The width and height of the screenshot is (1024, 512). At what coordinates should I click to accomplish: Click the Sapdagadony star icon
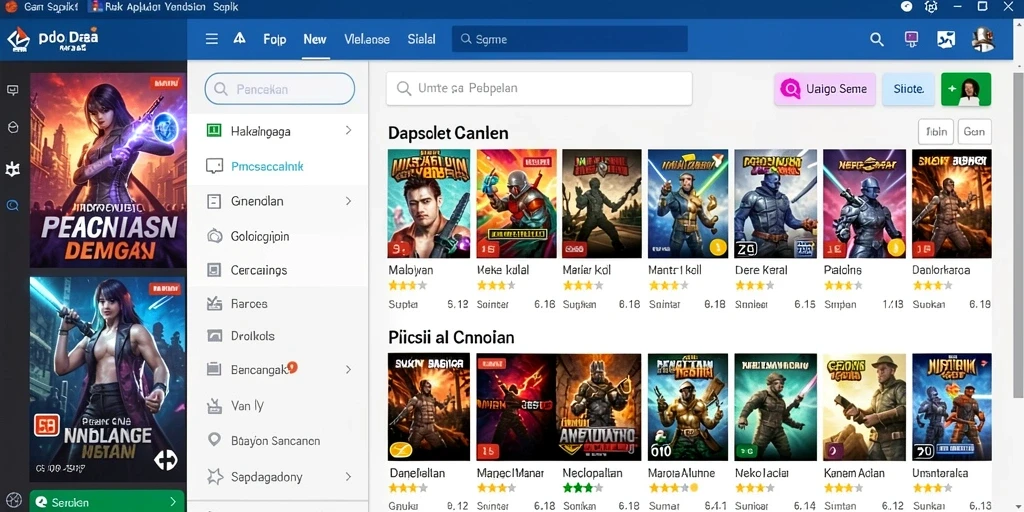(x=214, y=477)
